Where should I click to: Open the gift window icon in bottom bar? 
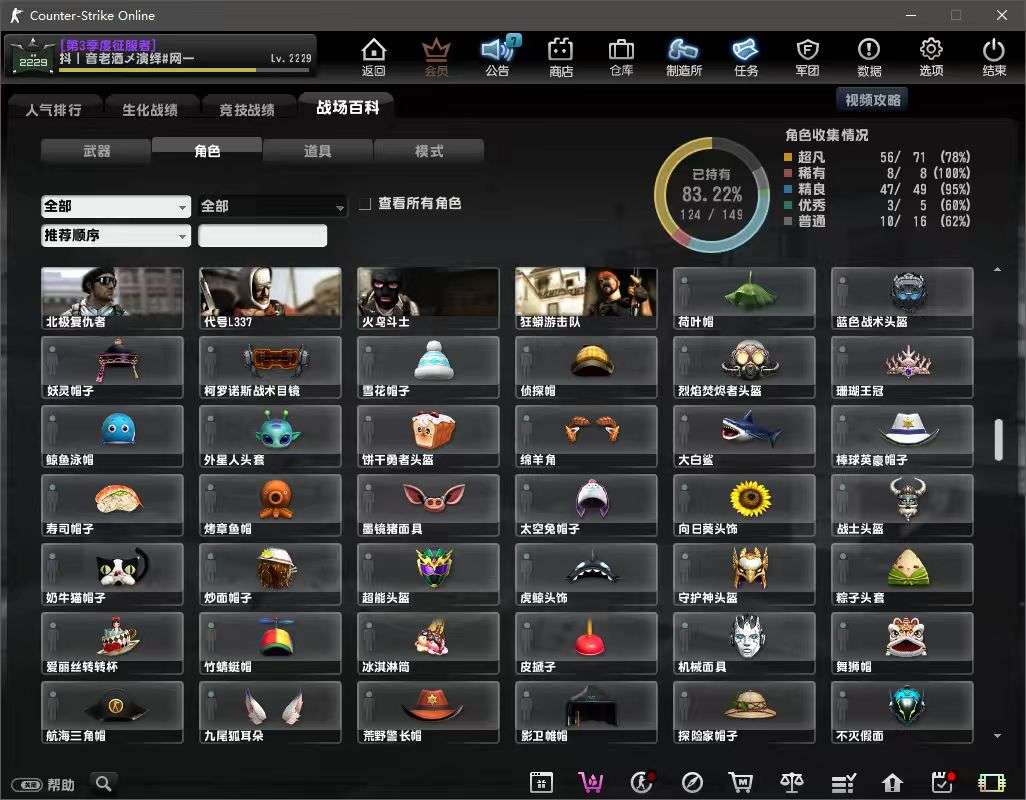click(x=541, y=782)
